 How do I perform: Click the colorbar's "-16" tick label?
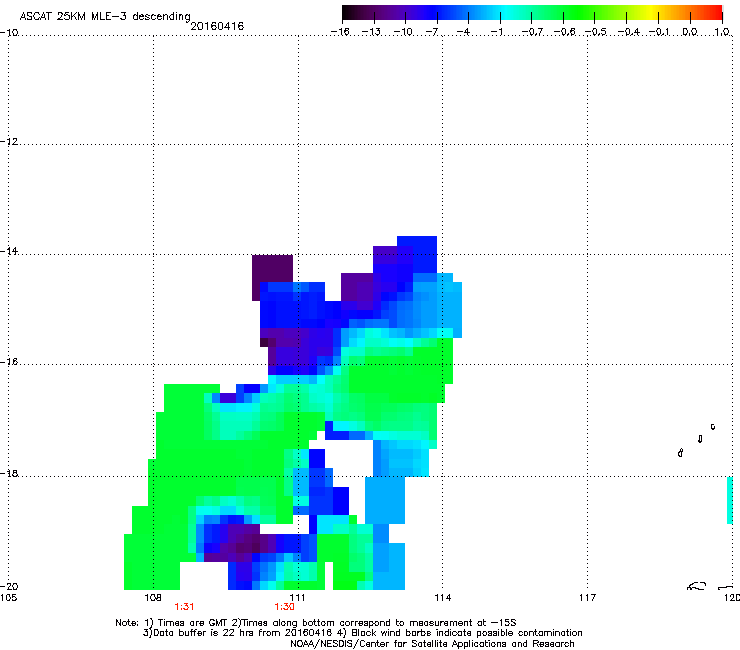[340, 32]
